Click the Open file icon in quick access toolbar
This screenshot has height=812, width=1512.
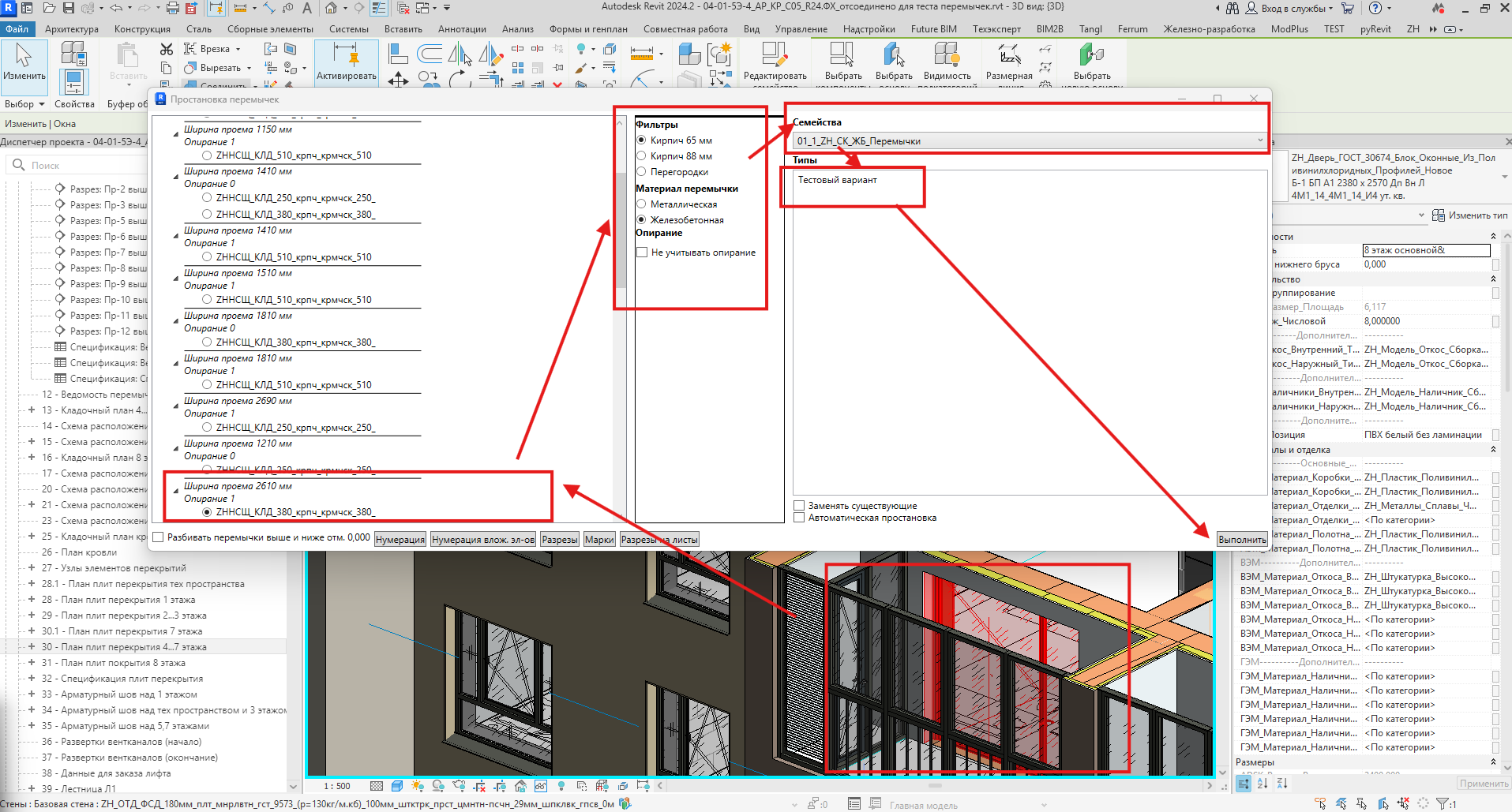[49, 8]
